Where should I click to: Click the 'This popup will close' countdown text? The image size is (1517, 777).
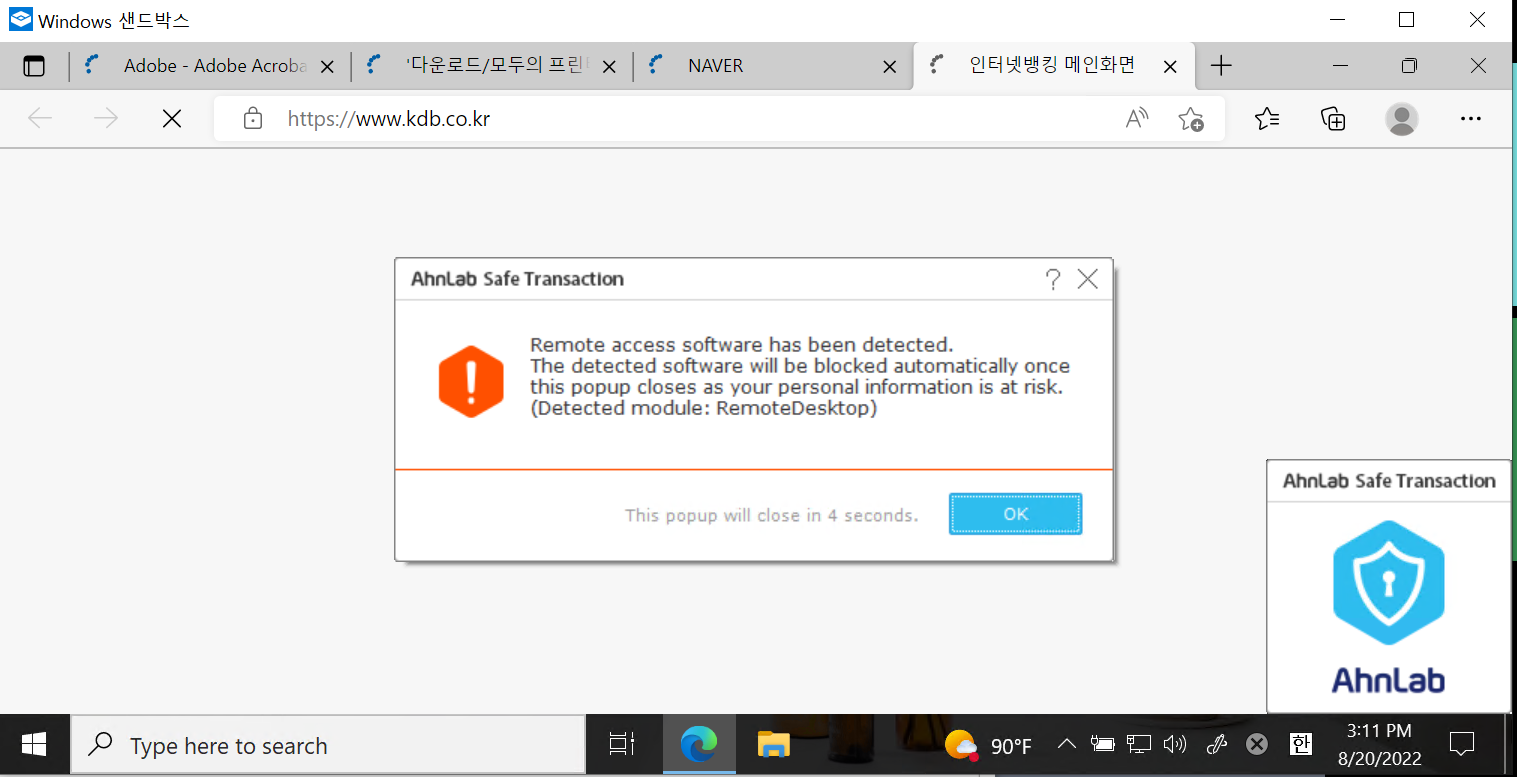[771, 516]
